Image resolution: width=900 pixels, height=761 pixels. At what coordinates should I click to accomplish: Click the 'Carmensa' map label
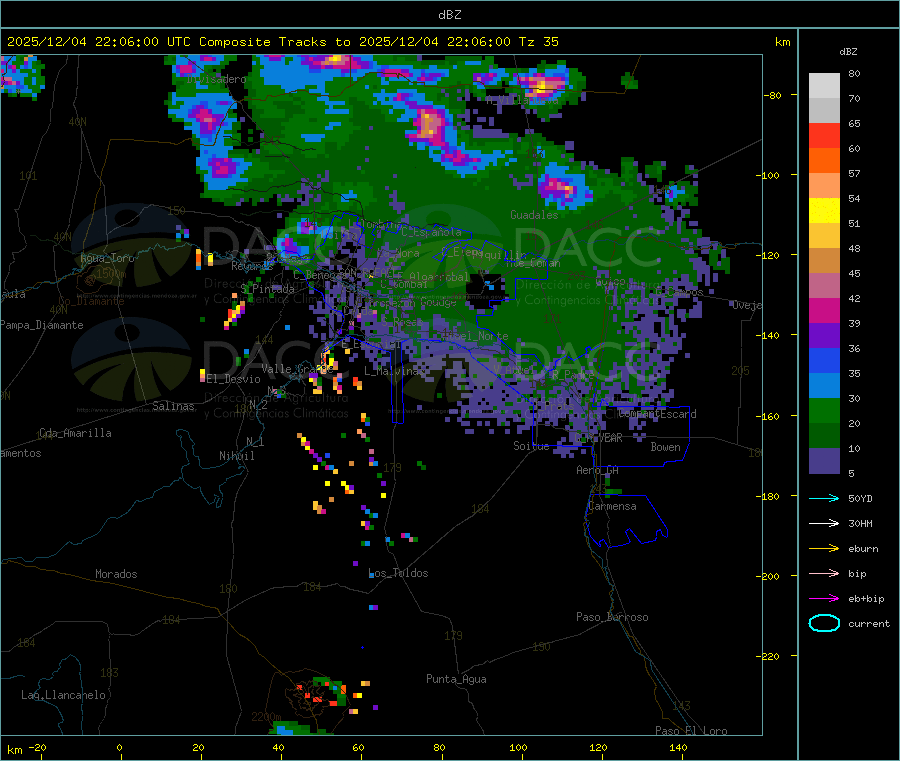pyautogui.click(x=612, y=506)
